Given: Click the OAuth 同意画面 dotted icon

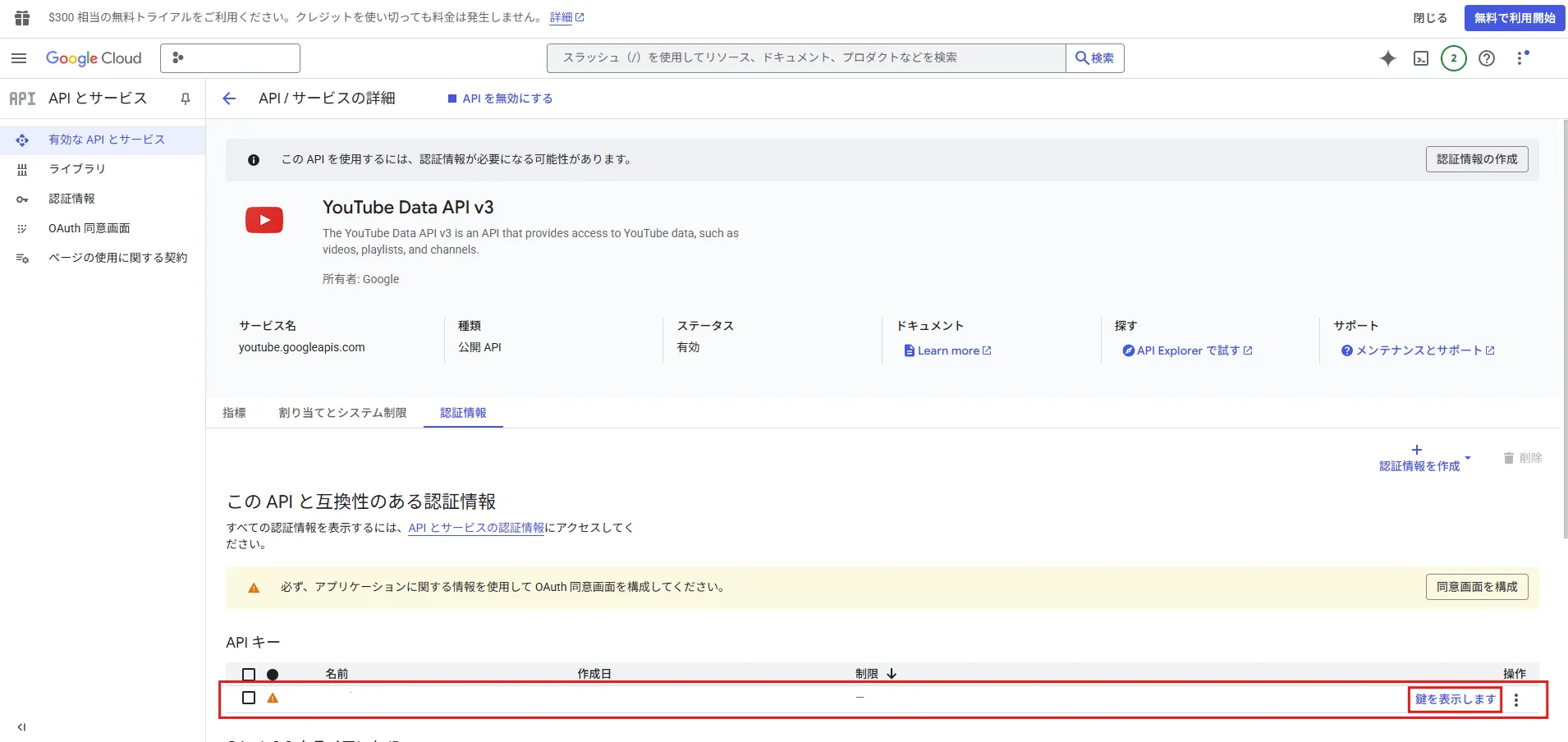Looking at the screenshot, I should point(22,228).
